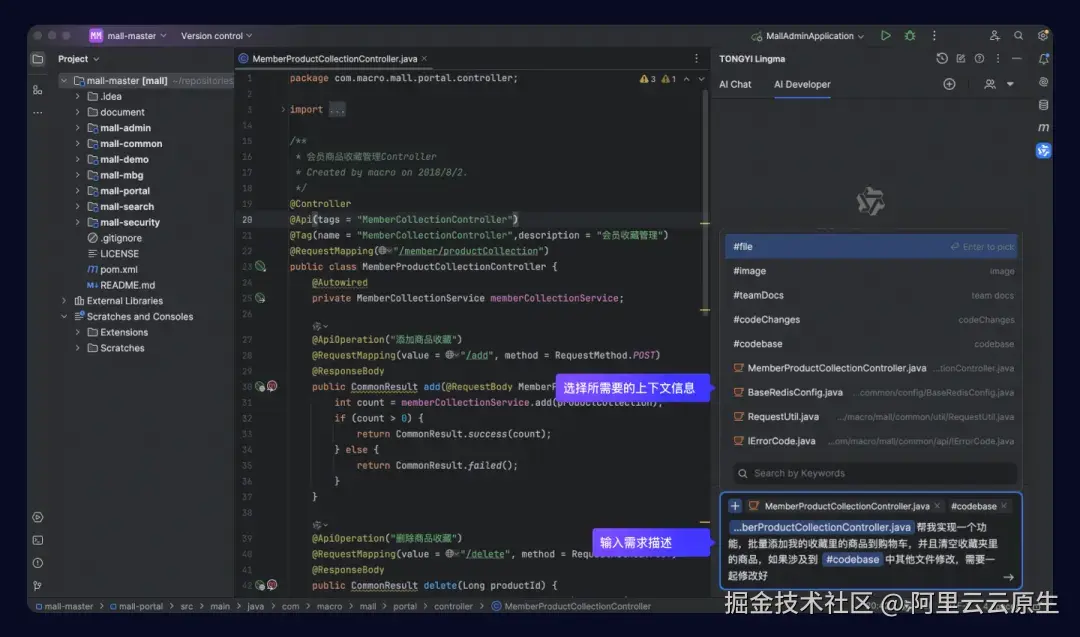Choose the #file context option
This screenshot has height=637, width=1080.
(x=871, y=247)
